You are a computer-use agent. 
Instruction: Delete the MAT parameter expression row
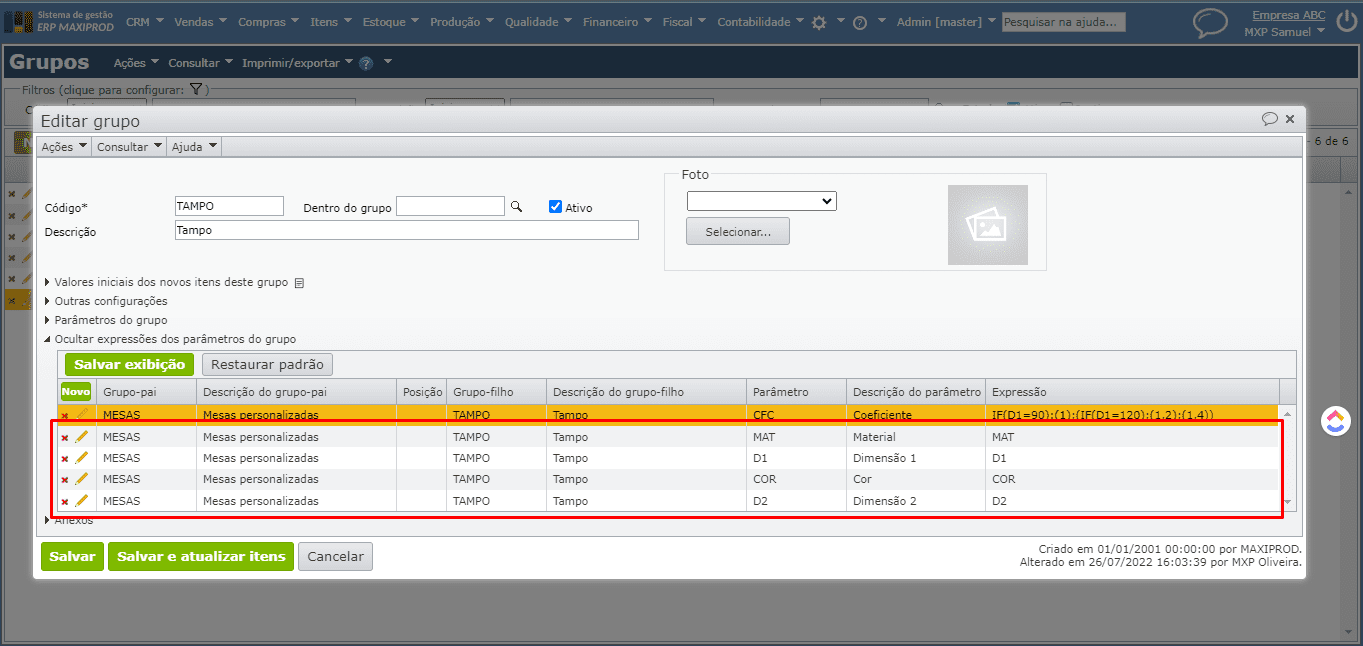click(65, 437)
